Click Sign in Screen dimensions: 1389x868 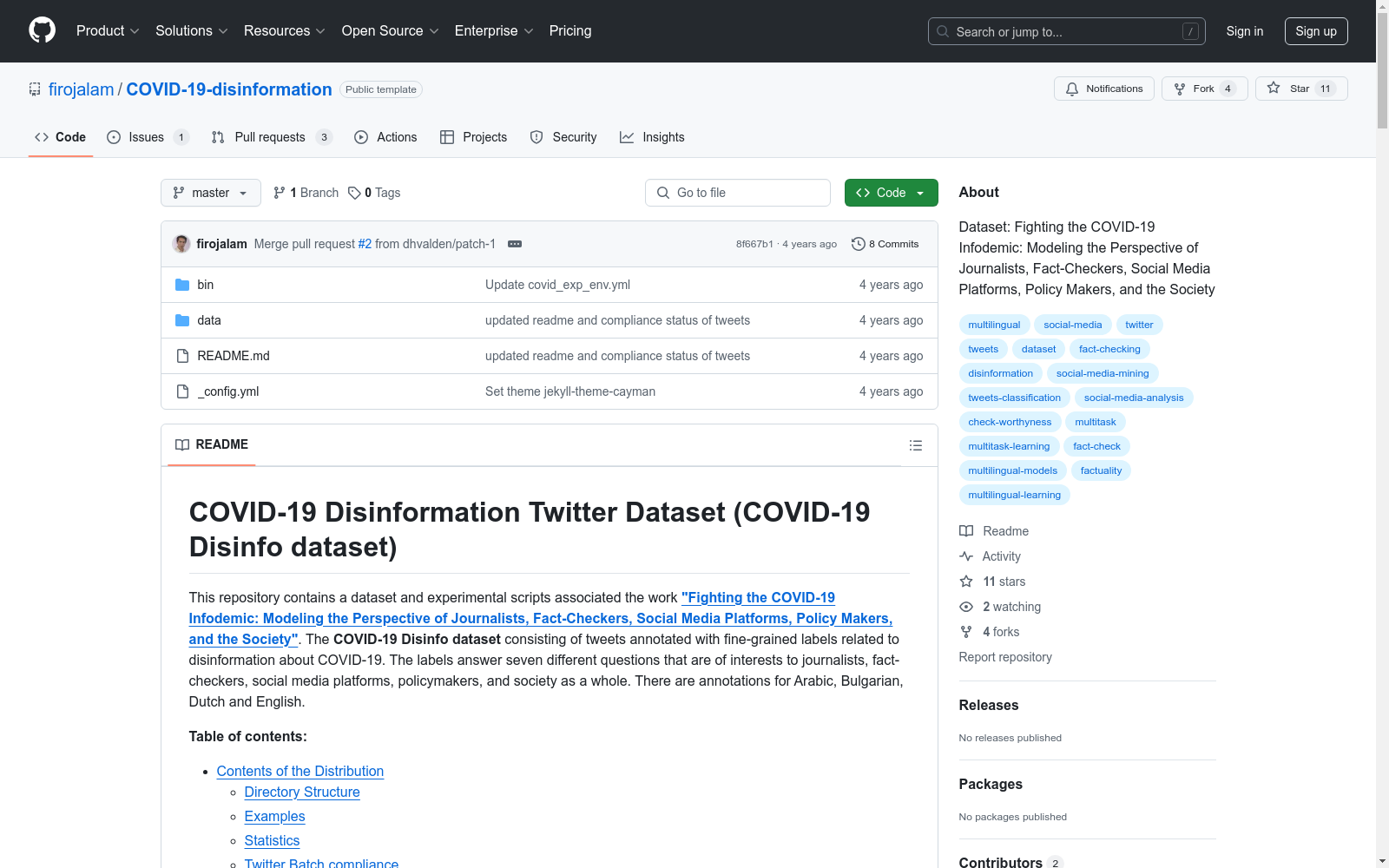pyautogui.click(x=1245, y=31)
